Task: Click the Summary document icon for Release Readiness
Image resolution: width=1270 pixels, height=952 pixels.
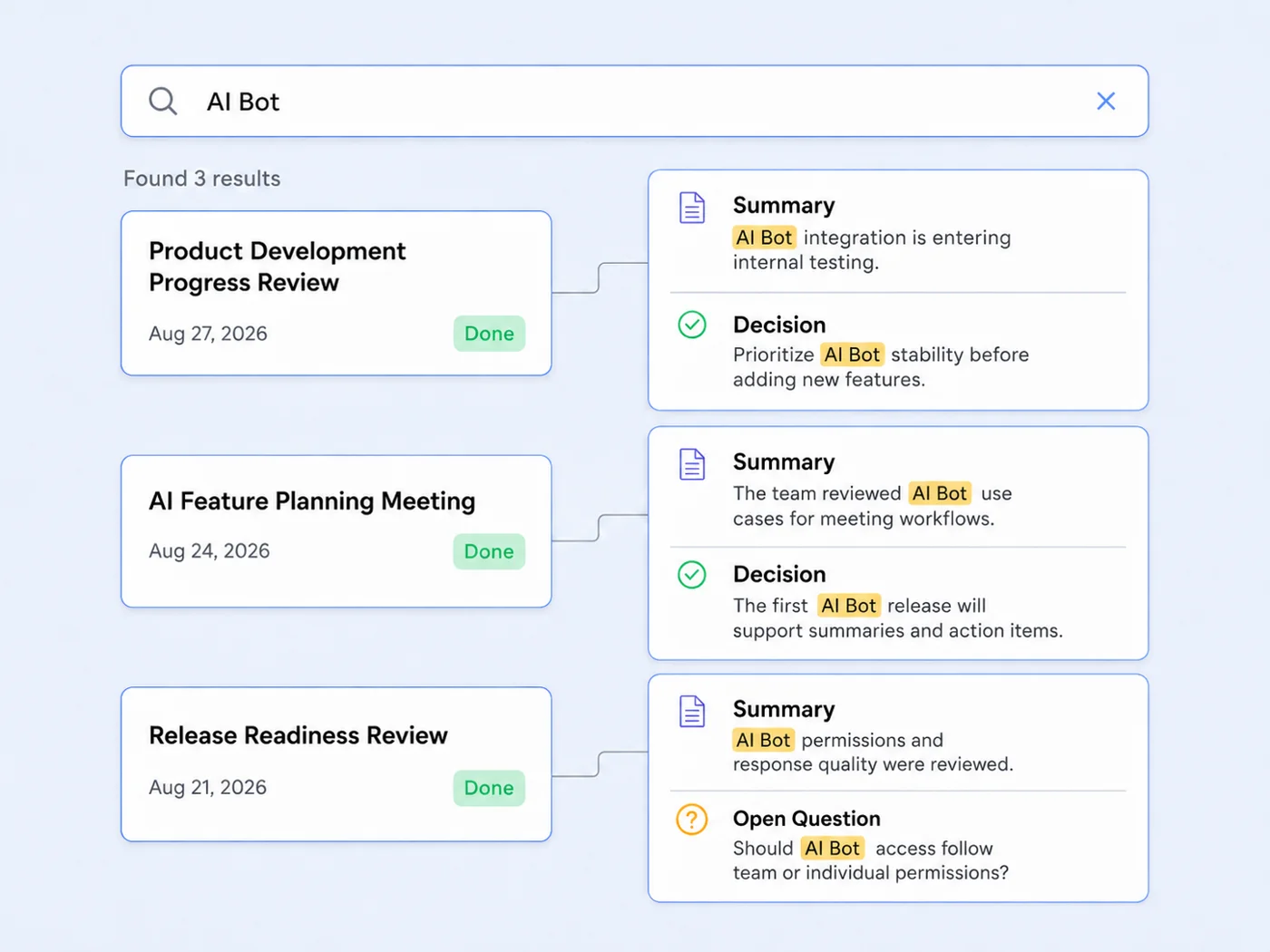Action: pyautogui.click(x=692, y=711)
